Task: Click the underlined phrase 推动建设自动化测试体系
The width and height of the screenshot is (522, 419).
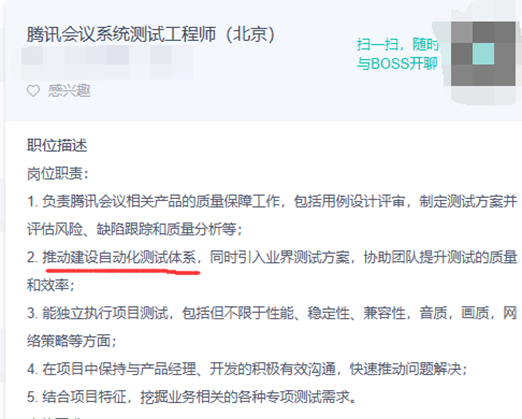Action: point(119,257)
